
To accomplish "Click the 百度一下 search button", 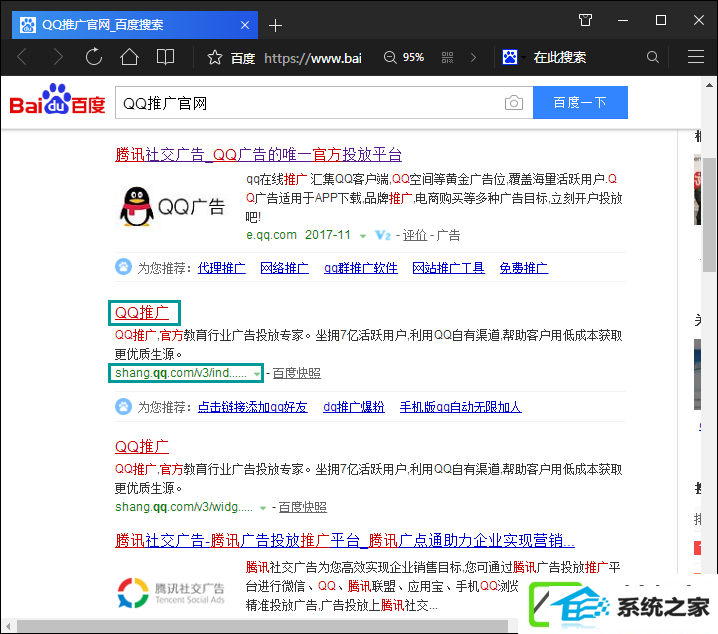I will coord(580,103).
